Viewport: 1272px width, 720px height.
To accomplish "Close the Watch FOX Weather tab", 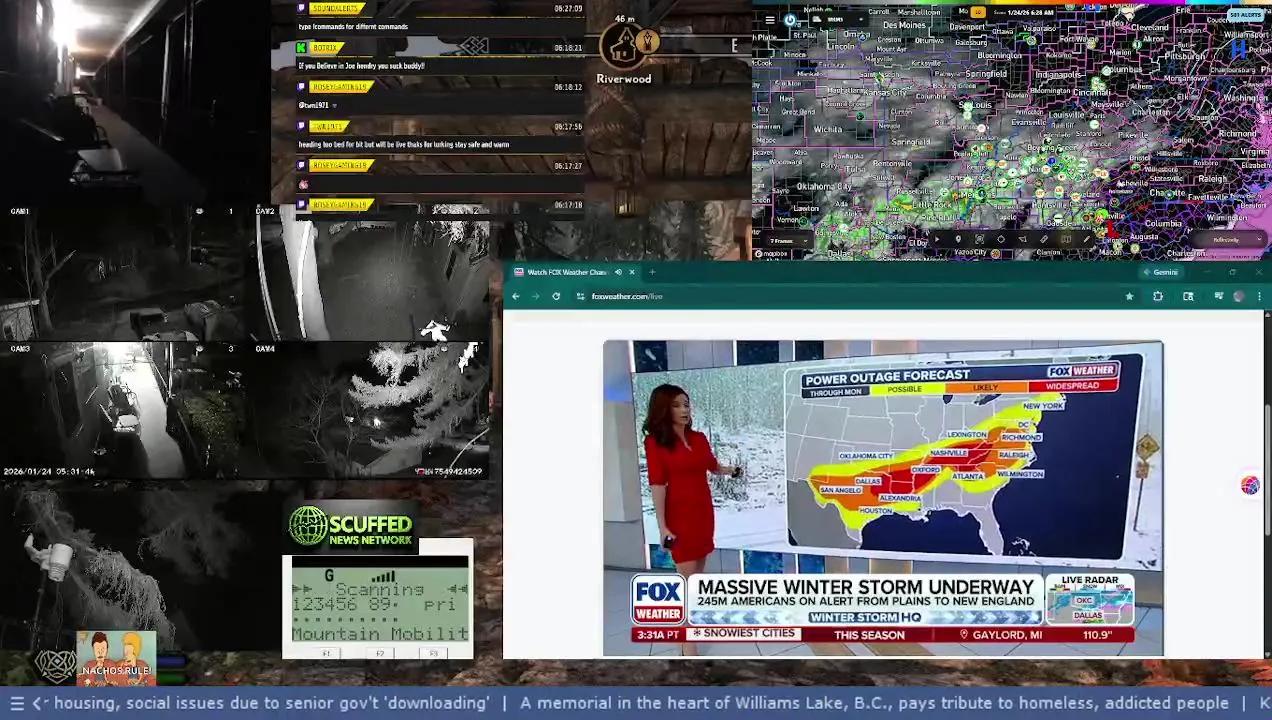I will tap(631, 272).
